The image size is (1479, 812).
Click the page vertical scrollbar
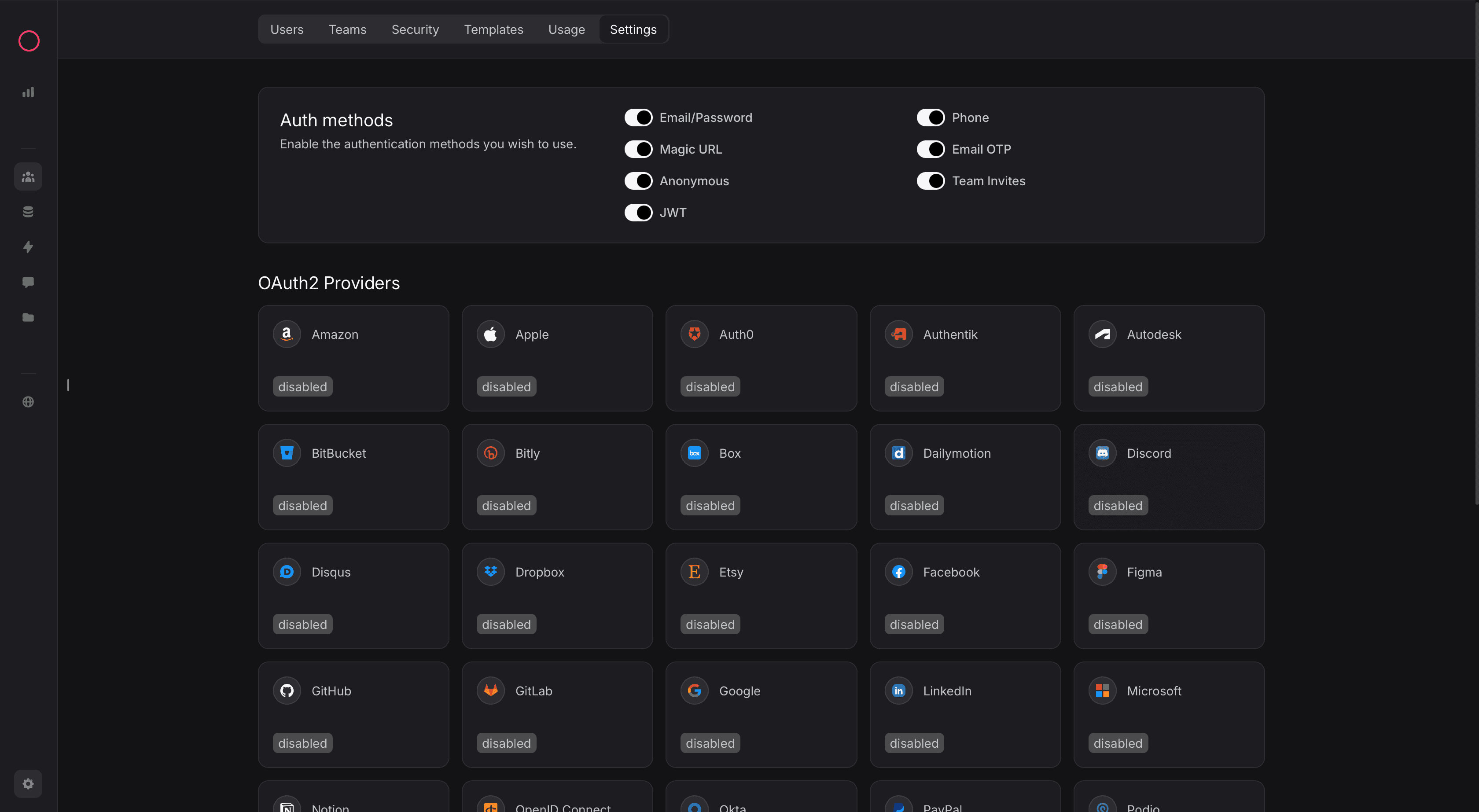1475,253
